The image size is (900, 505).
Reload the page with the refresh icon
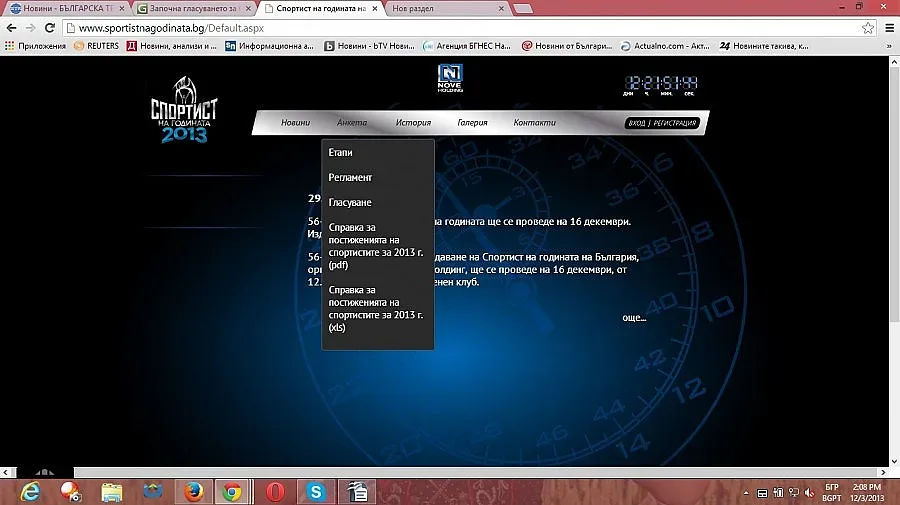tap(52, 28)
